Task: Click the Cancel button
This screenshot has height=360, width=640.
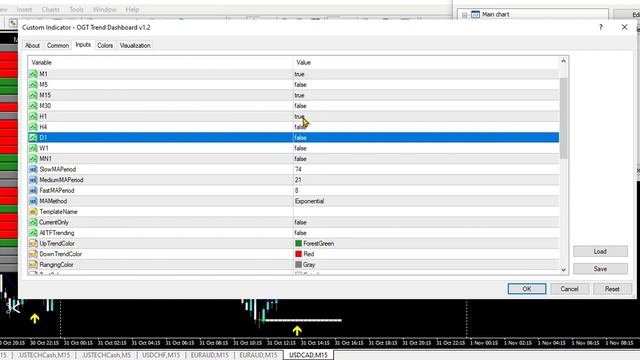Action: (569, 289)
